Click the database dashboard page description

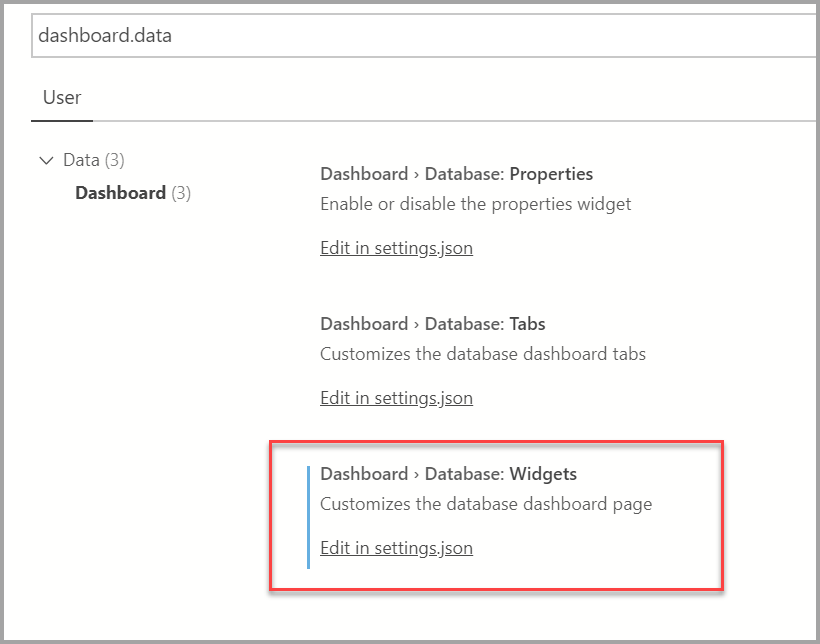point(487,503)
